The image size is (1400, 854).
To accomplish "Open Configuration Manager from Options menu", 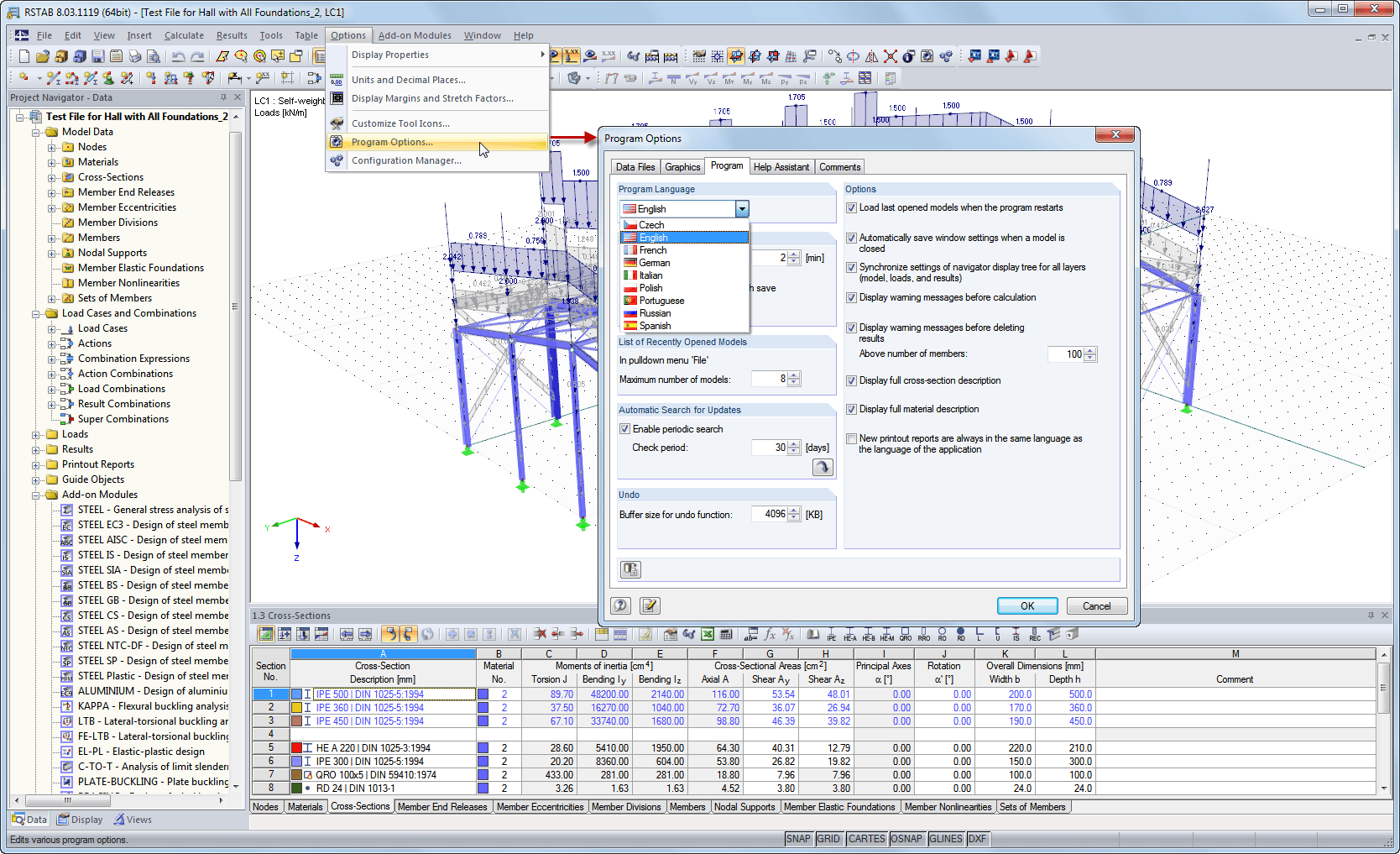I will [406, 160].
